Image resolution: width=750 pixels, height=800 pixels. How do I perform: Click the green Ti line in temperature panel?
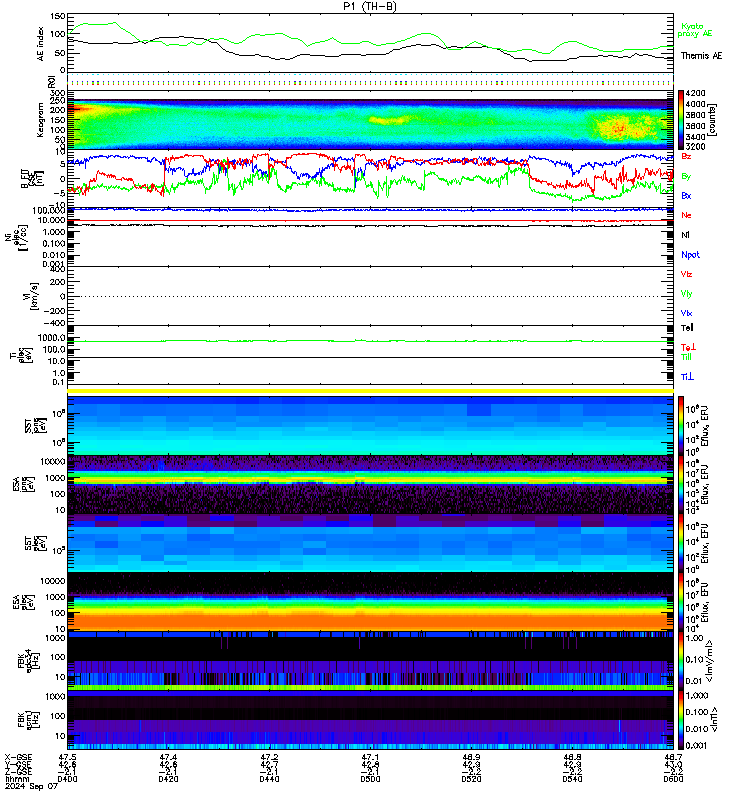click(x=370, y=341)
